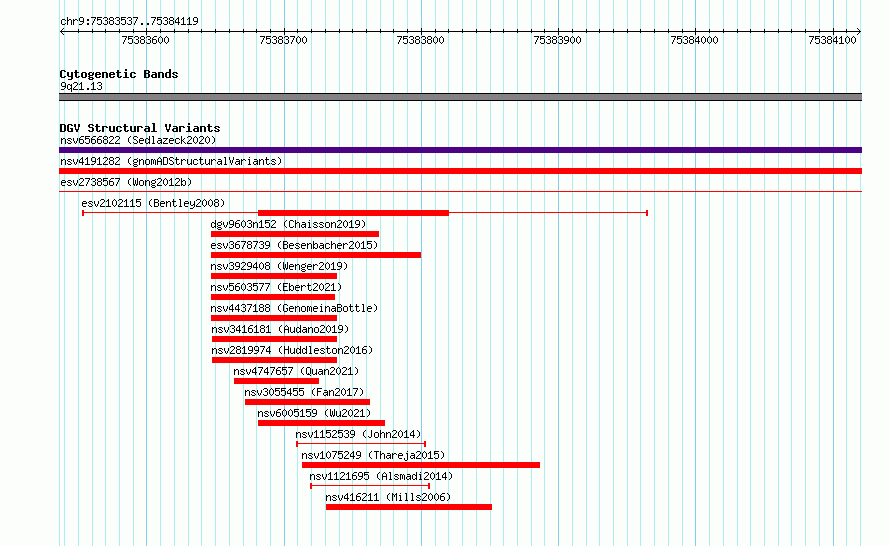Image resolution: width=890 pixels, height=546 pixels.
Task: Click the nsv1075249 red feature bar
Action: 421,465
